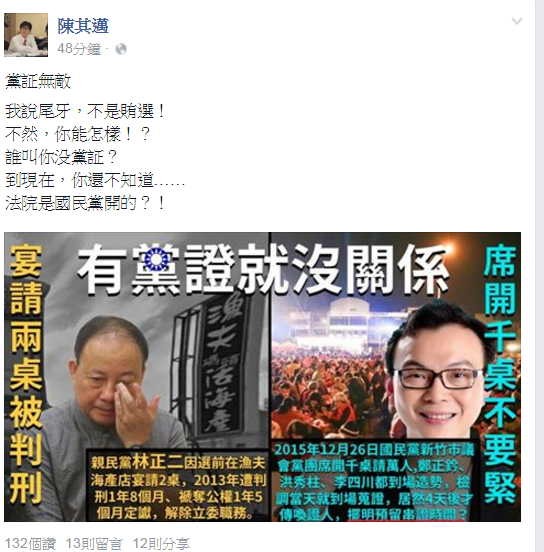Viewport: 544px width, 552px height.
Task: Click the 席開千桌不要緊 cyan vertical caption
Action: pyautogui.click(x=500, y=374)
